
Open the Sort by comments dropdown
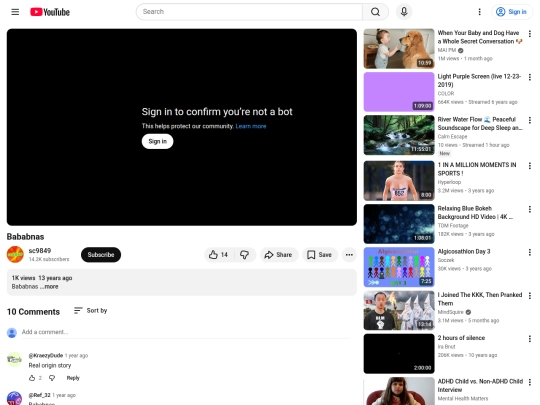[91, 311]
